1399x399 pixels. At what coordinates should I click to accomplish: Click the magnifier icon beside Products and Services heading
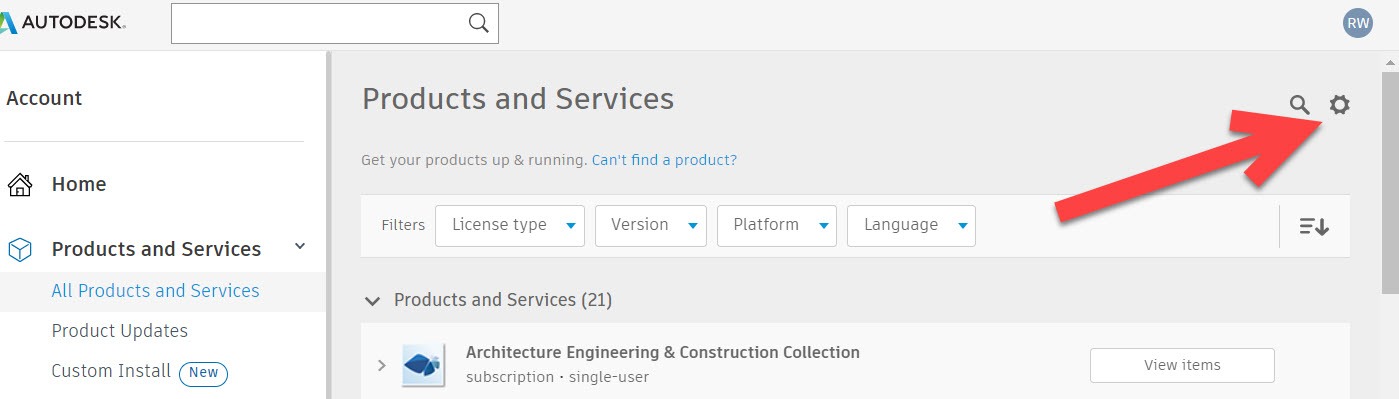pos(1299,104)
